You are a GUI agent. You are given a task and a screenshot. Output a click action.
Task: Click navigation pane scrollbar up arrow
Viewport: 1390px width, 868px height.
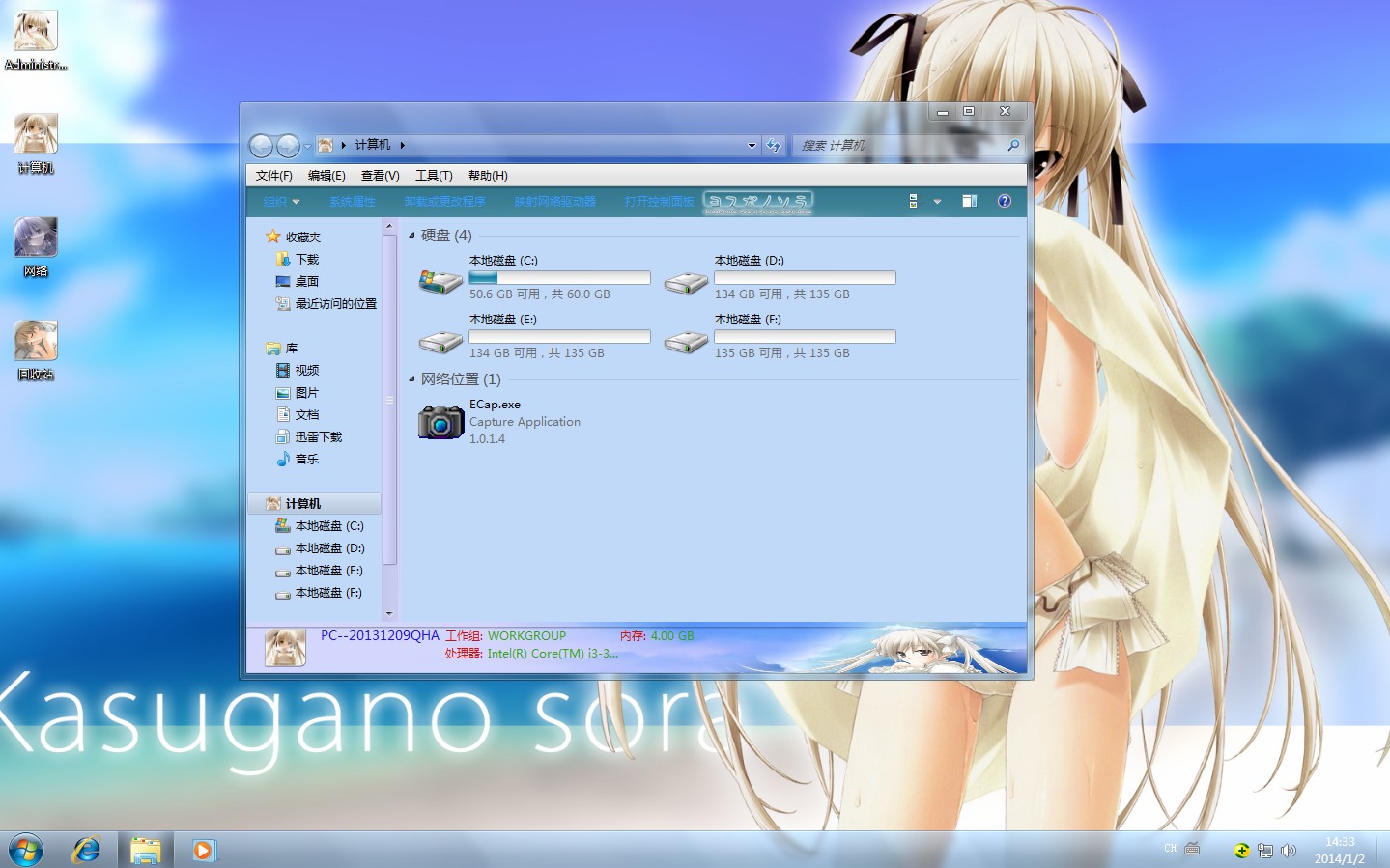coord(389,227)
